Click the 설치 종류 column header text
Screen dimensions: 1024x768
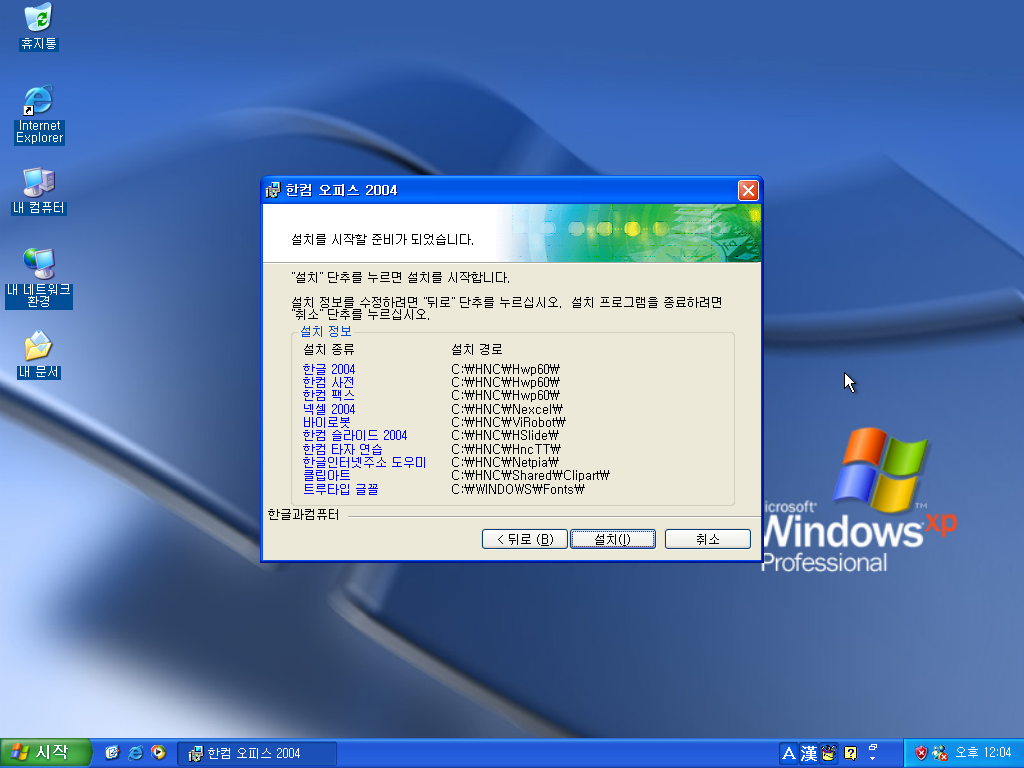[x=328, y=349]
